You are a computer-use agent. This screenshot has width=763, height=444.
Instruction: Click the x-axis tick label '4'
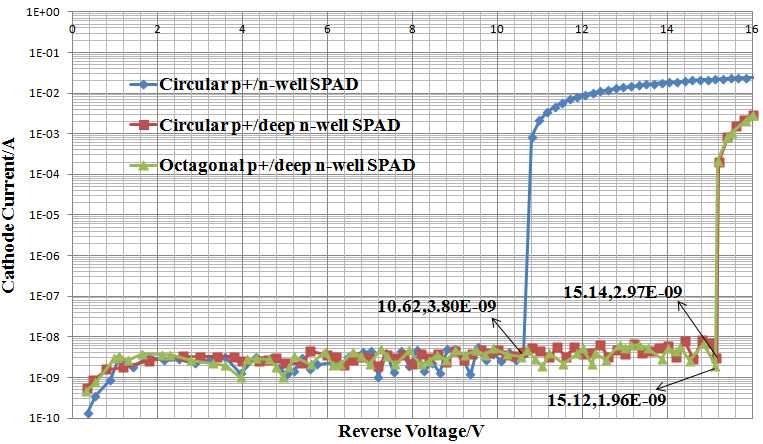(x=242, y=29)
